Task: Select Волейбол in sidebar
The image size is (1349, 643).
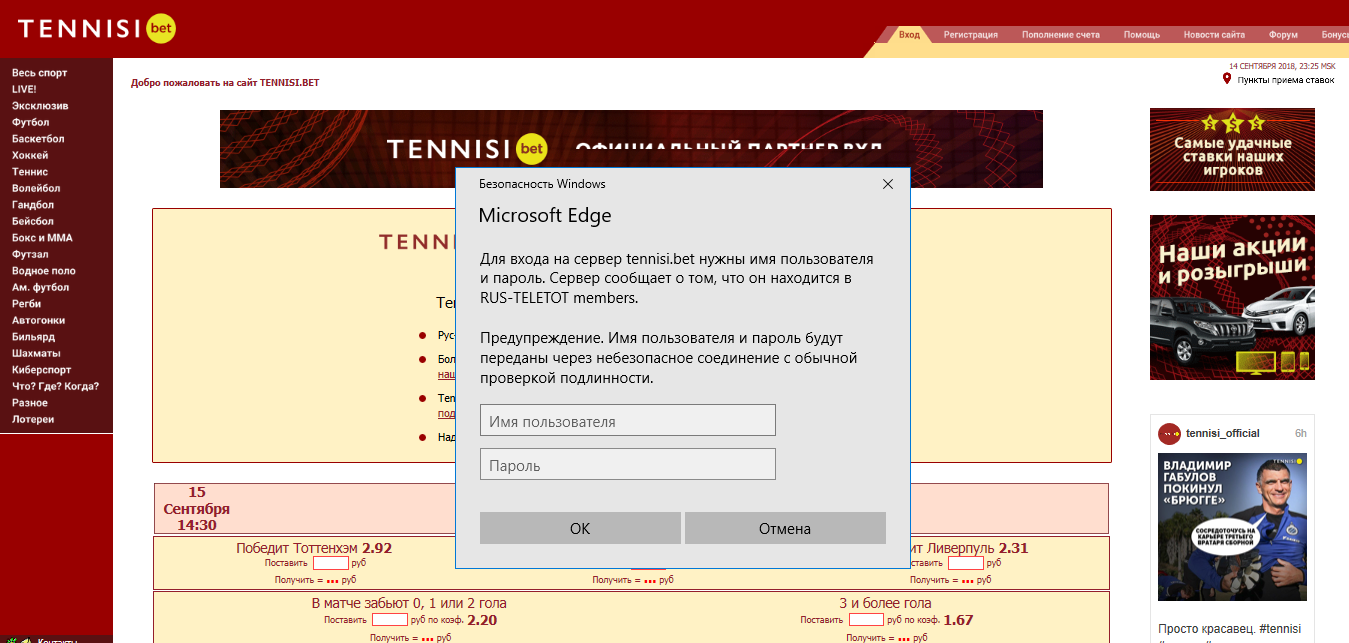Action: tap(36, 188)
